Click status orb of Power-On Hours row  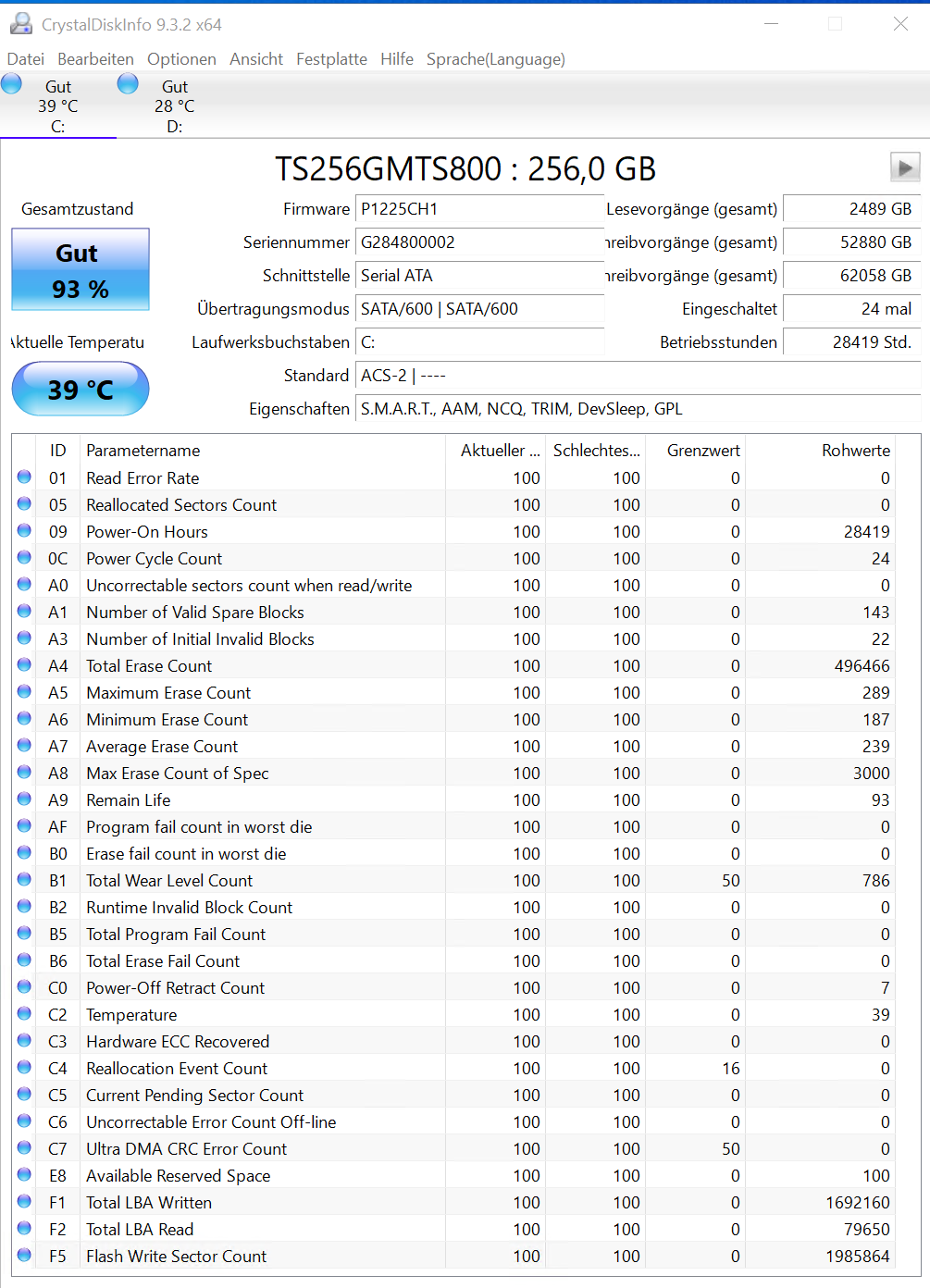tap(24, 531)
